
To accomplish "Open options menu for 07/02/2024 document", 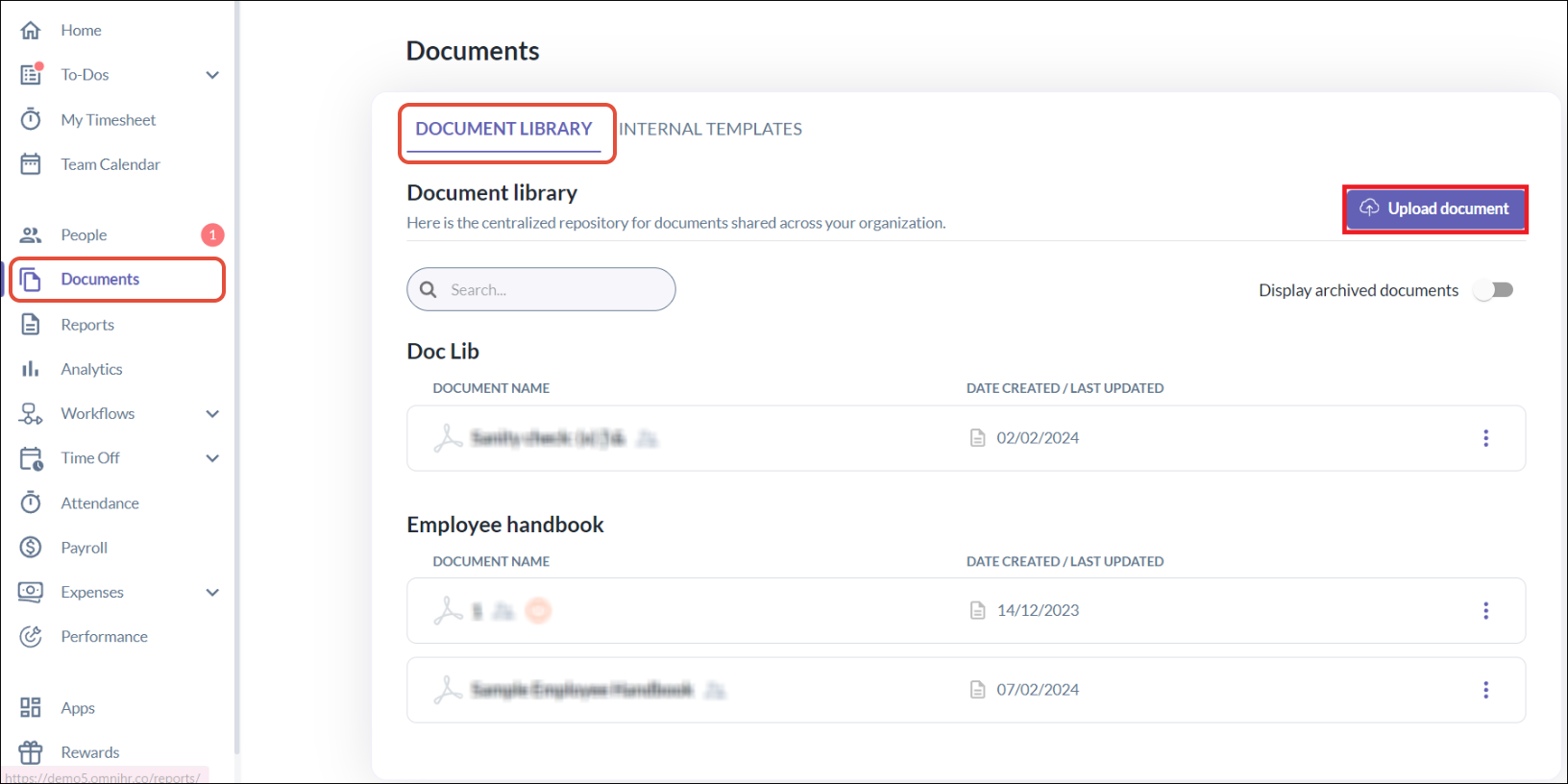I will point(1485,690).
